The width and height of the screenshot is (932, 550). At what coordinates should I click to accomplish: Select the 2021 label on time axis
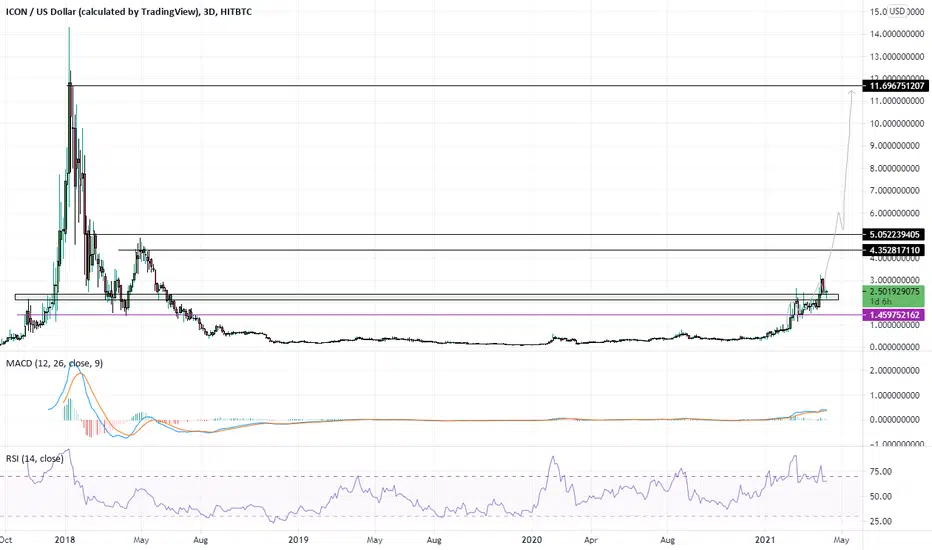765,540
